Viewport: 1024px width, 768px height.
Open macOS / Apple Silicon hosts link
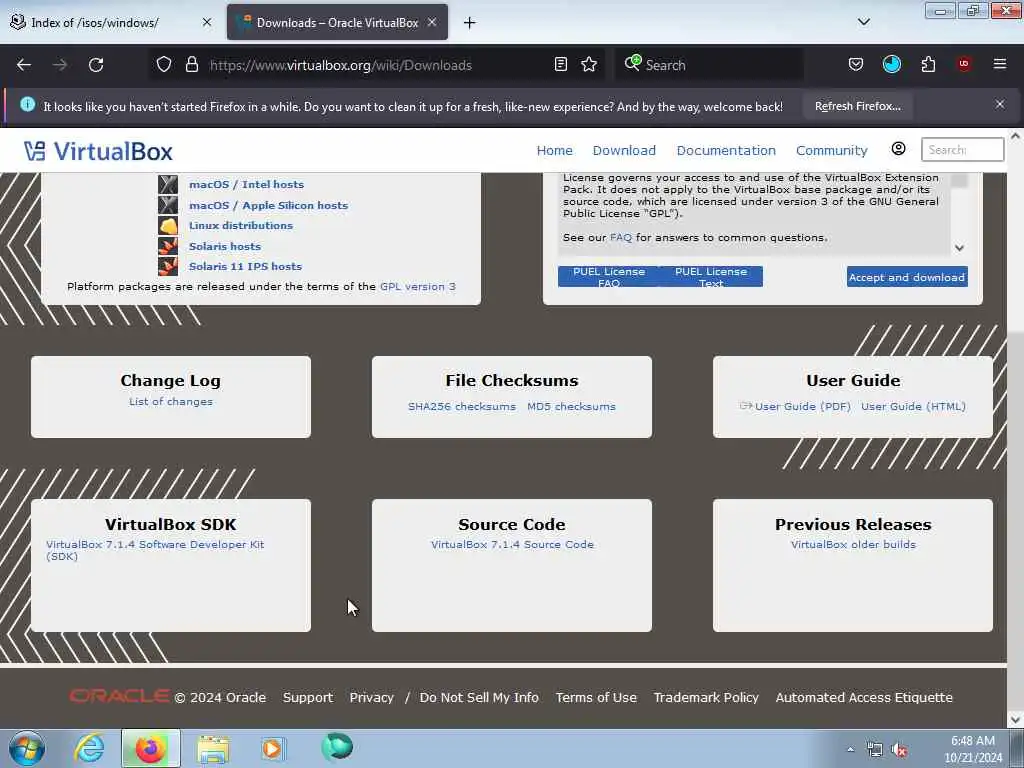(x=268, y=205)
